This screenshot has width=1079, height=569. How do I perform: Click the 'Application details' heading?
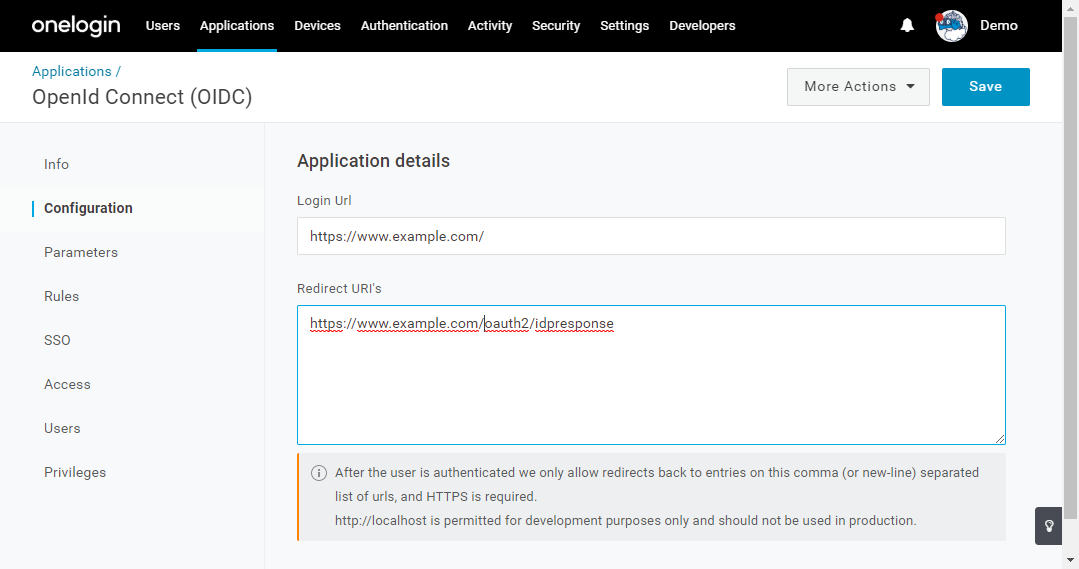[x=373, y=161]
